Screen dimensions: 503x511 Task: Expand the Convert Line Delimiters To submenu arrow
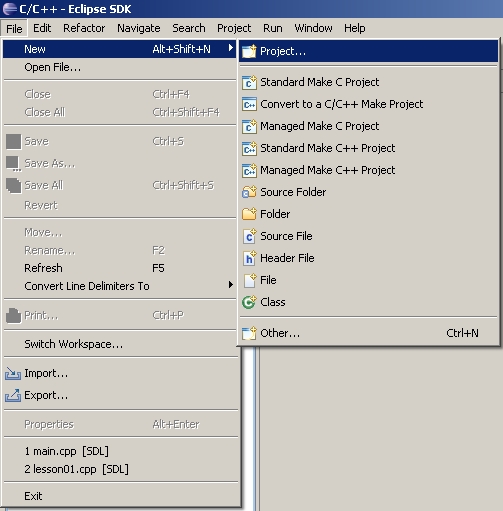(230, 285)
